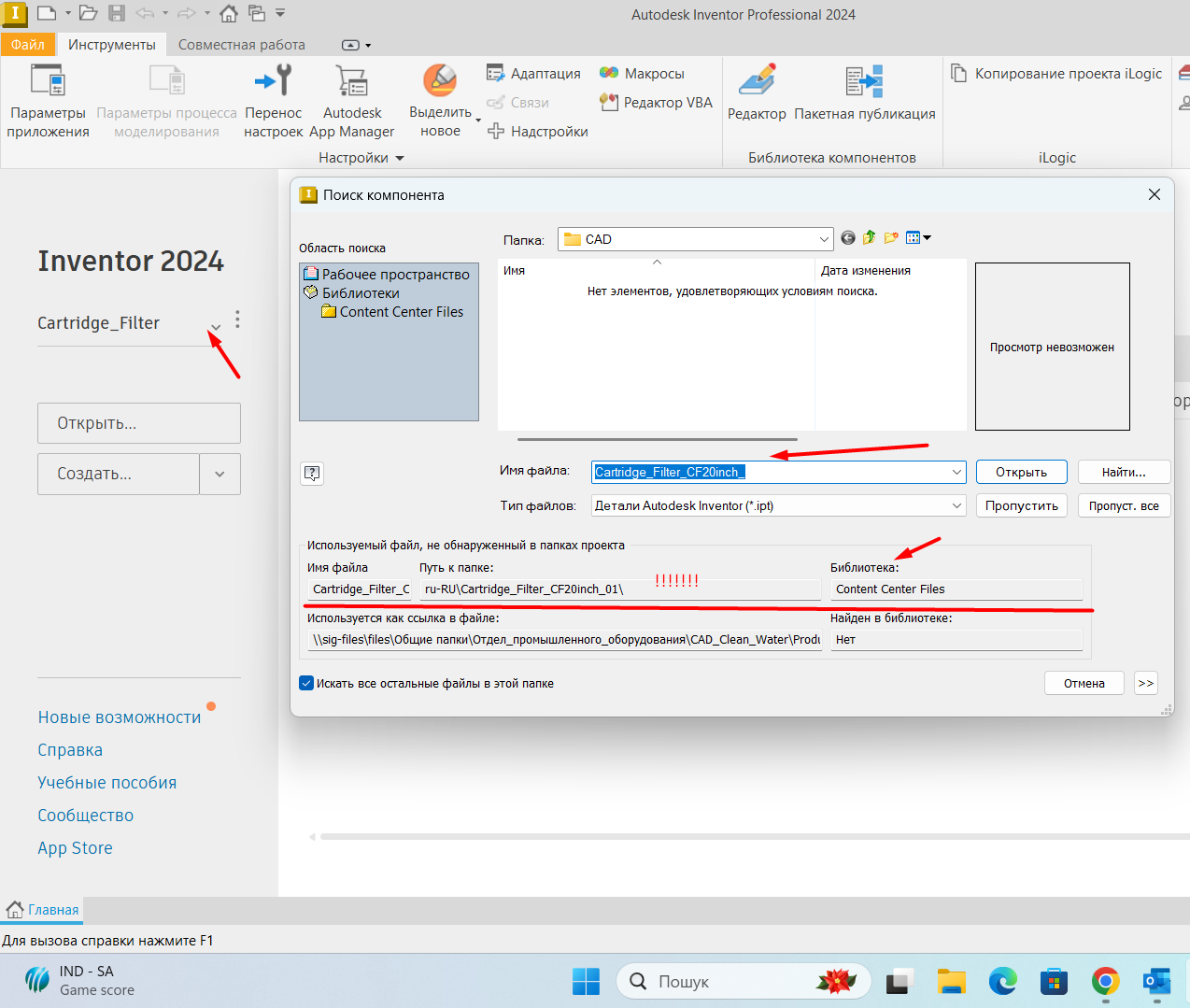Click the Пропустить button

pyautogui.click(x=1021, y=505)
